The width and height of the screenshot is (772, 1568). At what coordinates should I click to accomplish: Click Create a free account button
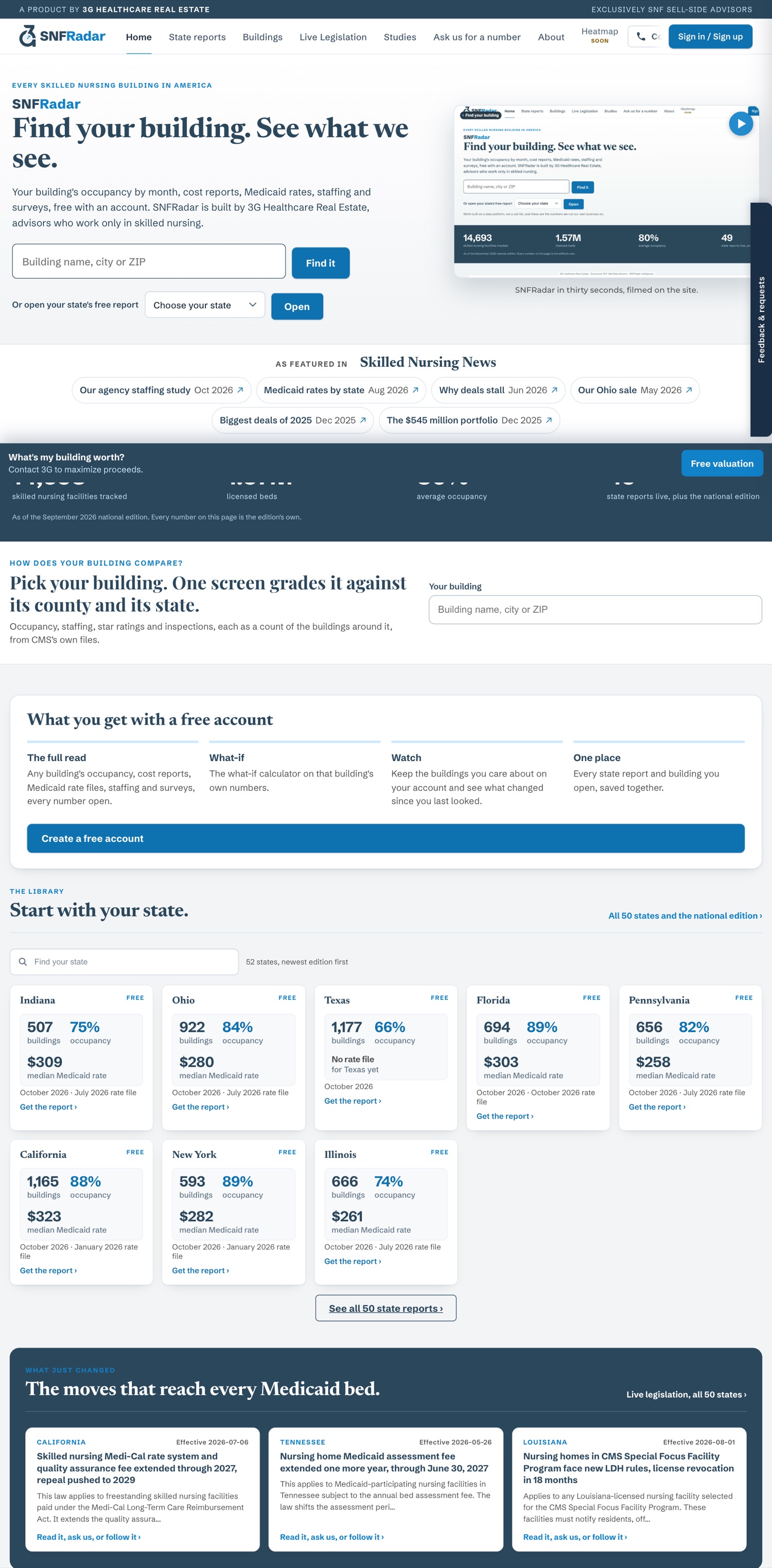pyautogui.click(x=385, y=838)
